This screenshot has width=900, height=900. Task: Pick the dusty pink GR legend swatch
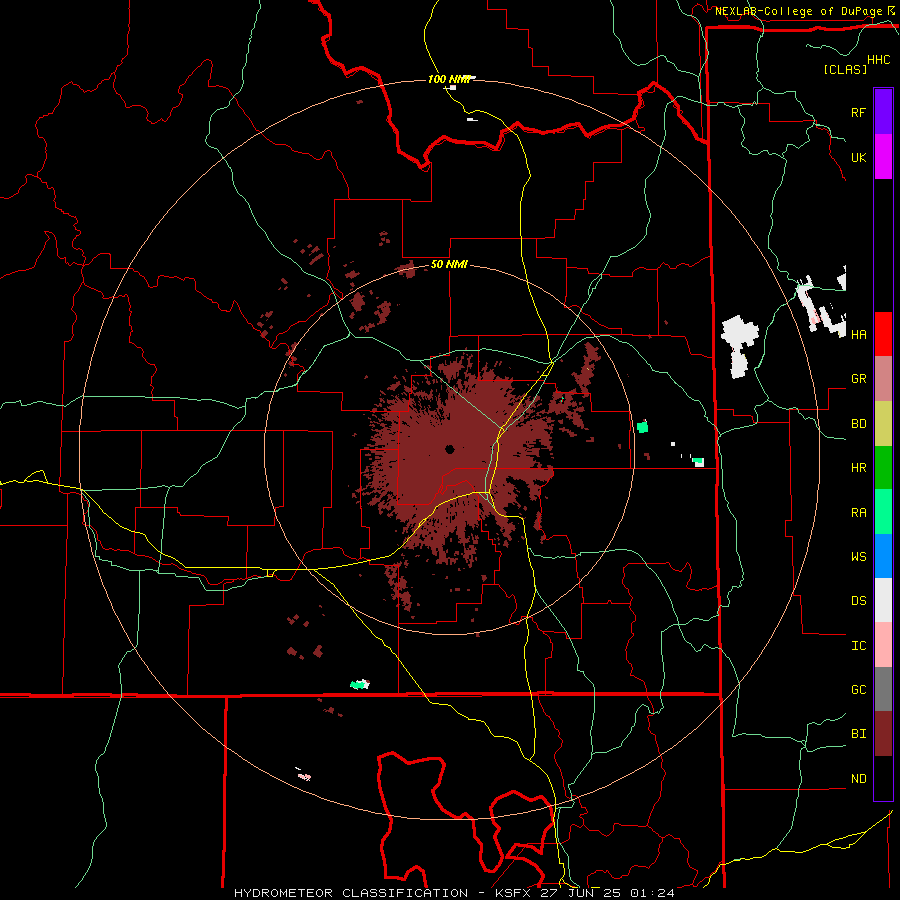click(x=883, y=379)
